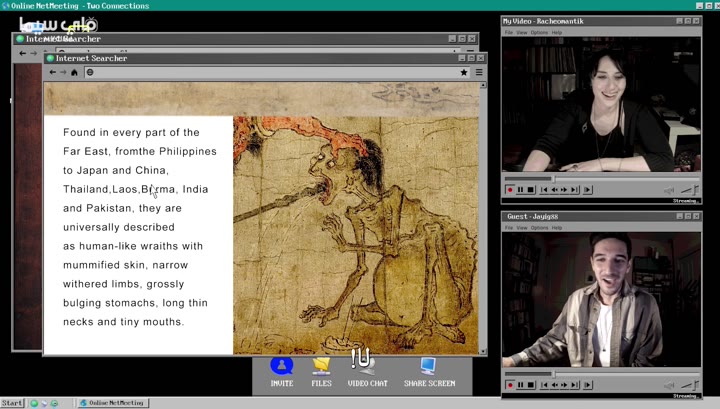
Task: Mute the speaker in My Video player
Action: (669, 190)
